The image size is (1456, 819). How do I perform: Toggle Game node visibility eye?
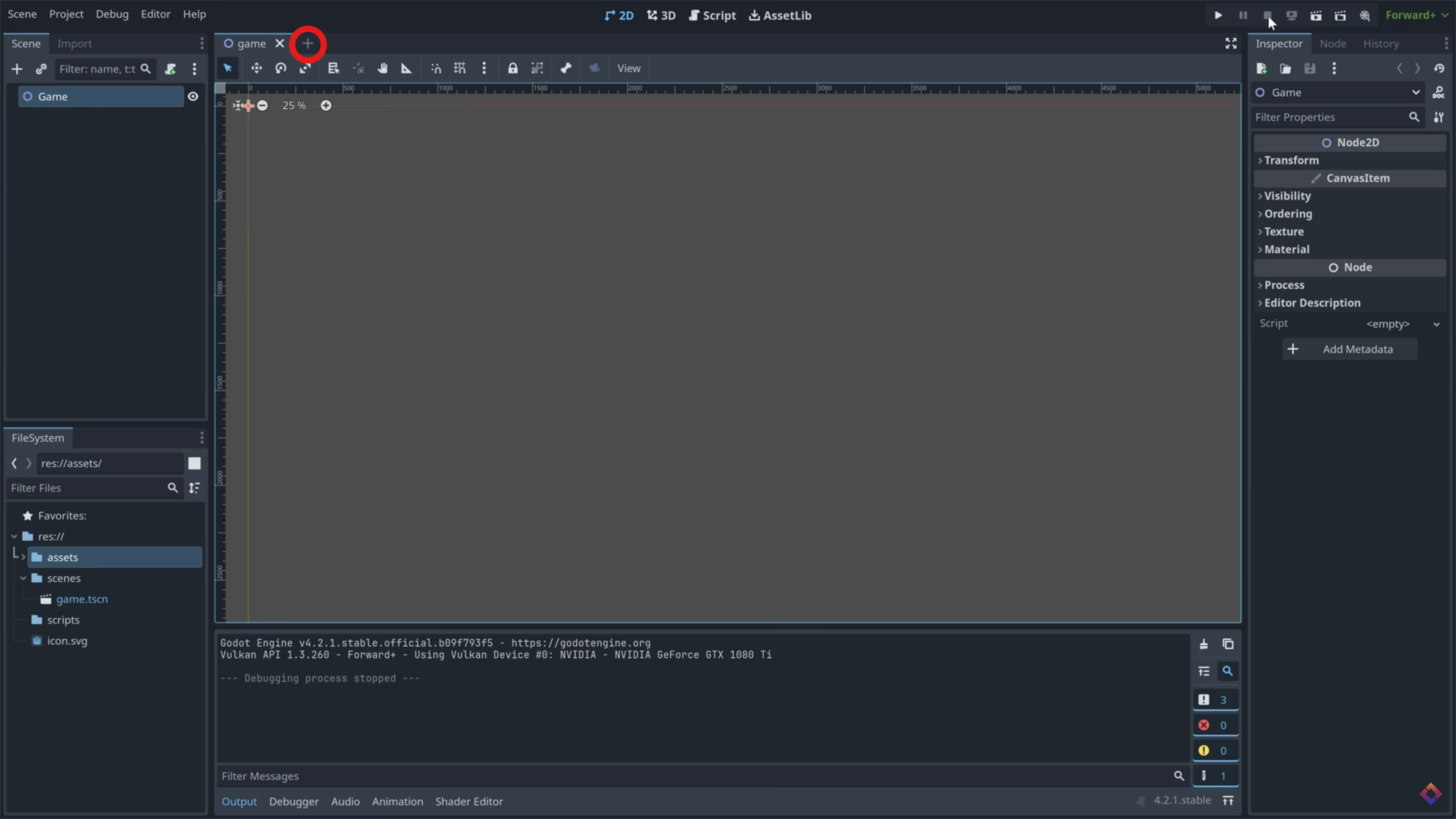click(x=193, y=97)
